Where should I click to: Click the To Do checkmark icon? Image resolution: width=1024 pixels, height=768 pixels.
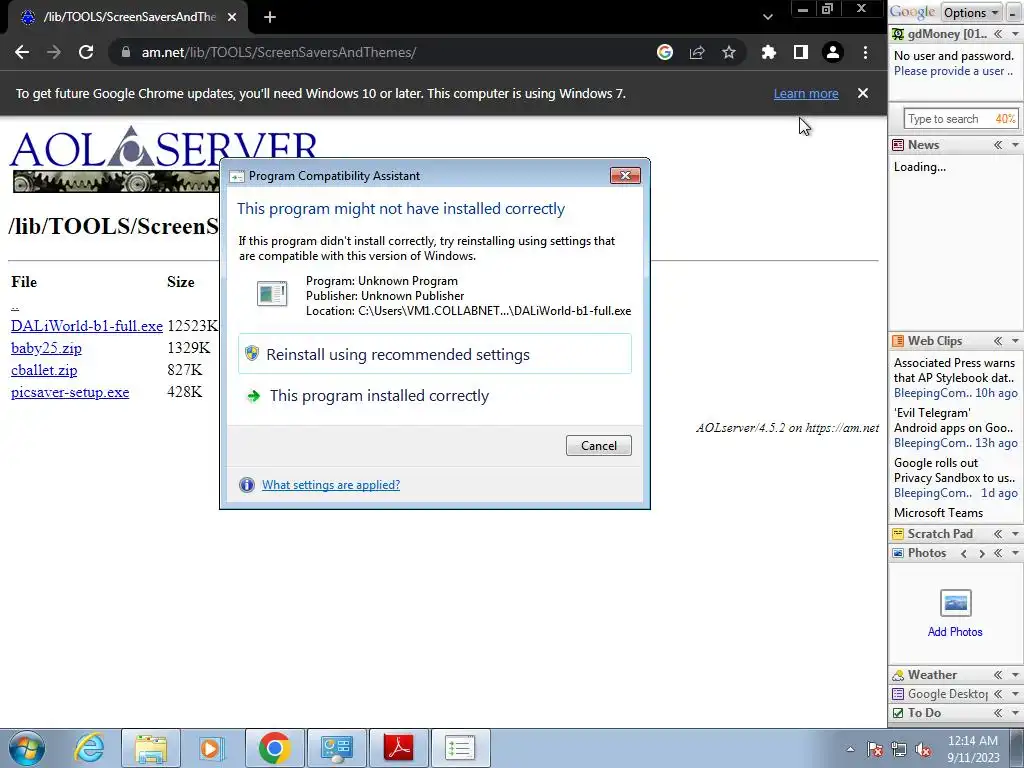[899, 712]
